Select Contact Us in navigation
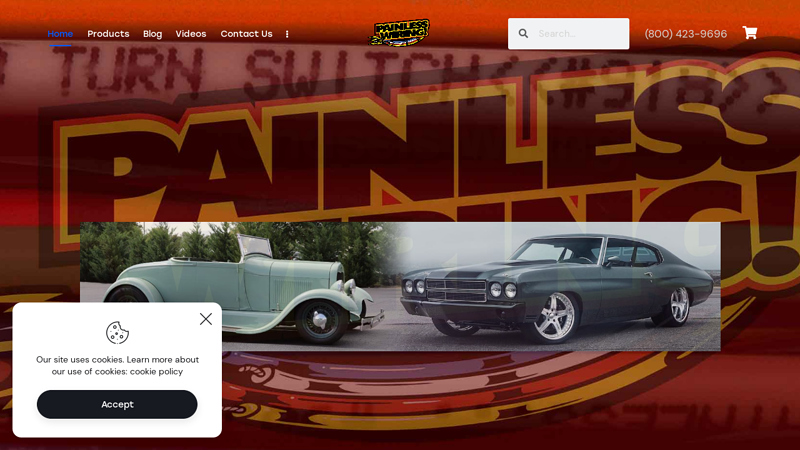This screenshot has width=800, height=450. tap(246, 34)
